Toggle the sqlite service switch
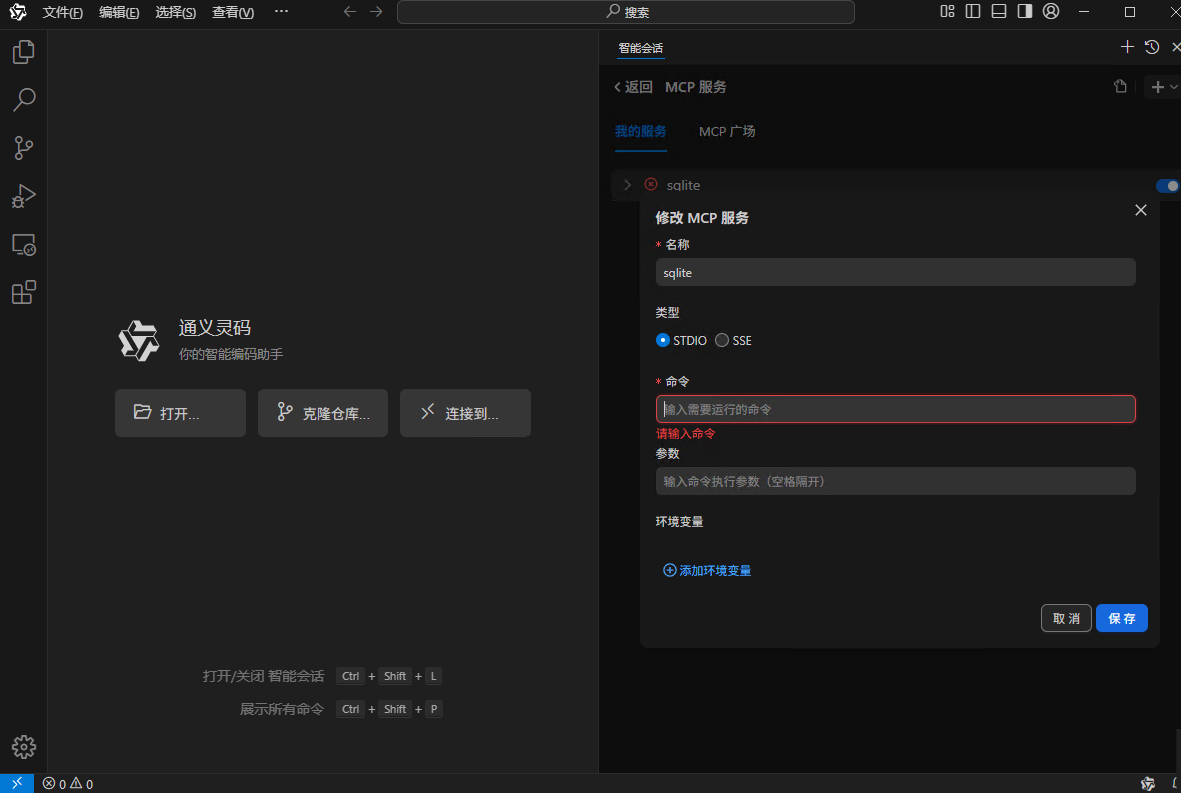Image resolution: width=1181 pixels, height=793 pixels. 1167,185
